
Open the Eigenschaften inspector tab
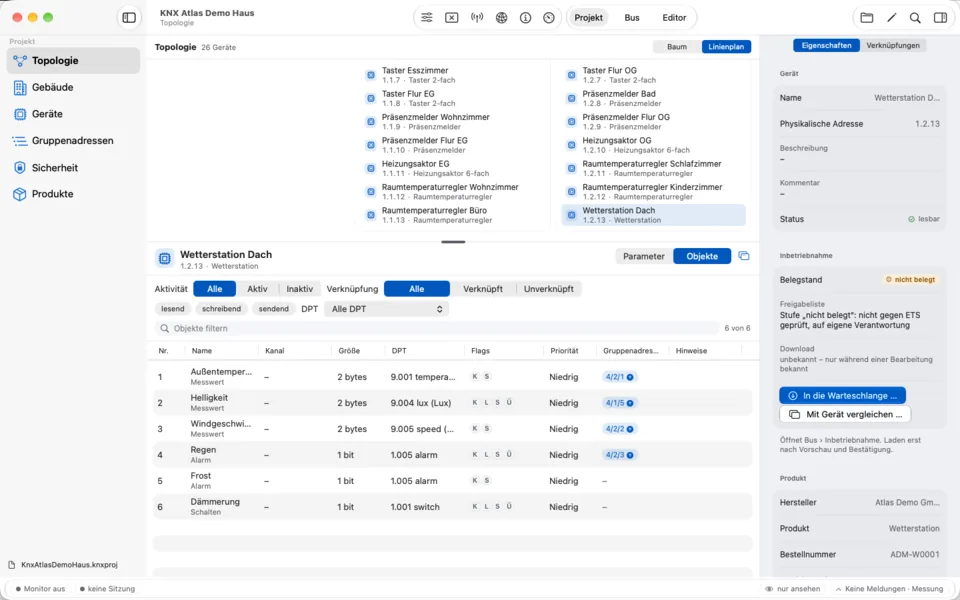click(x=827, y=45)
